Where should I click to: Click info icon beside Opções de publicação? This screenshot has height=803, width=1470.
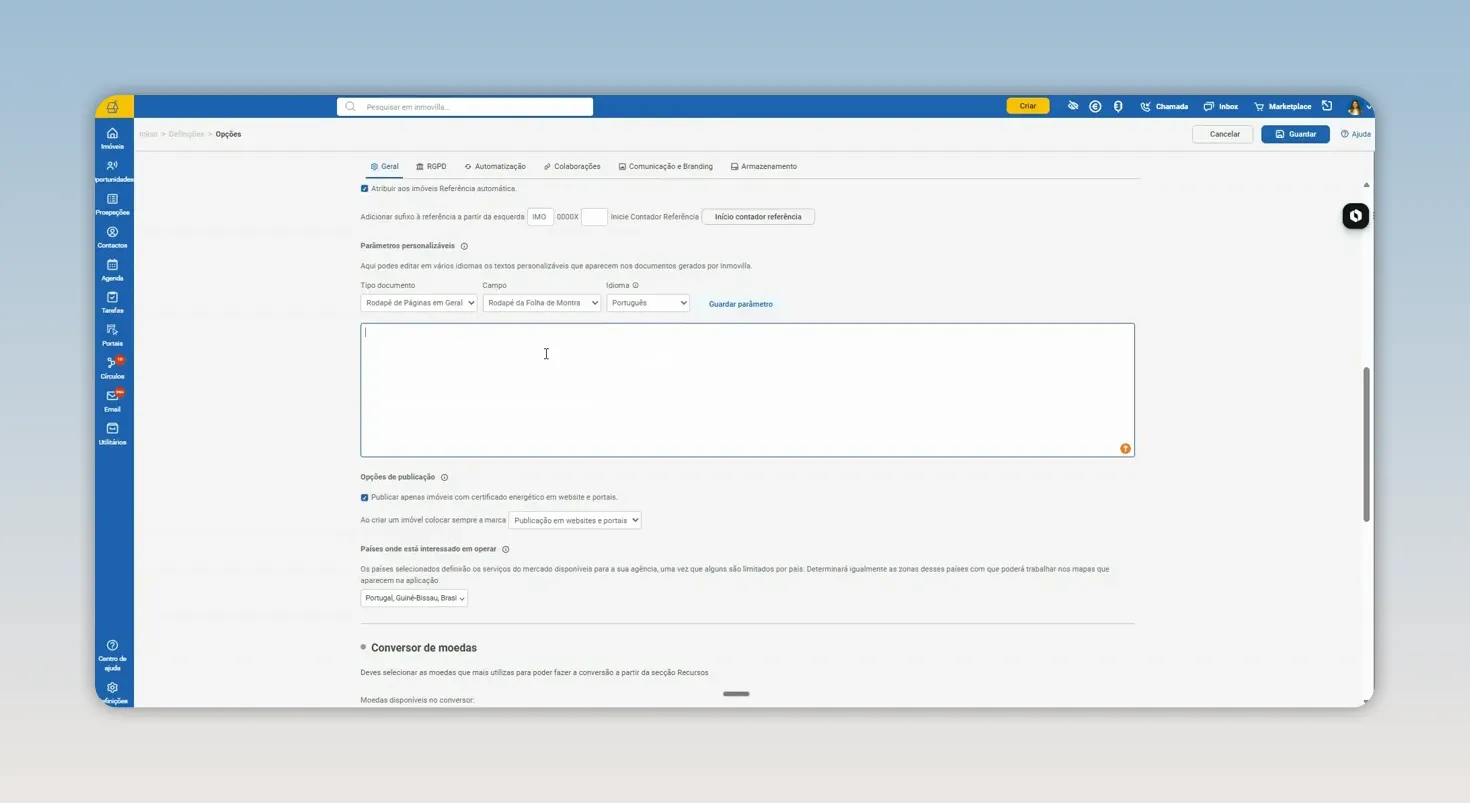(444, 478)
